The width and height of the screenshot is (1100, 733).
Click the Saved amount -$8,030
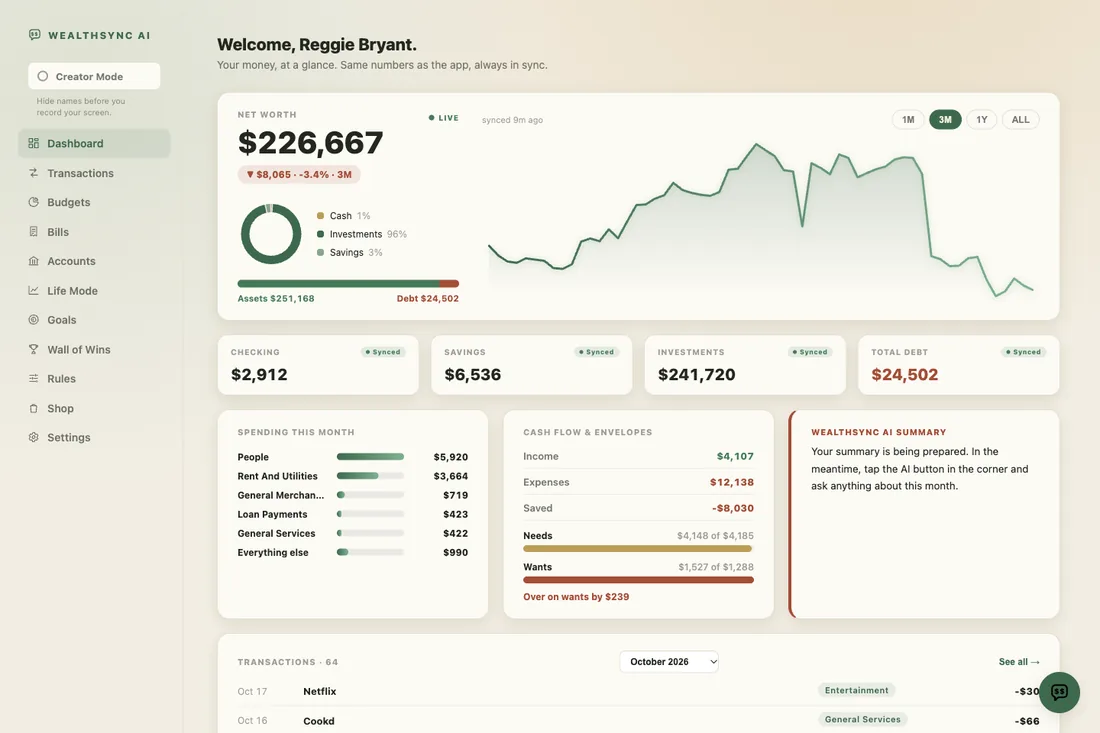732,508
